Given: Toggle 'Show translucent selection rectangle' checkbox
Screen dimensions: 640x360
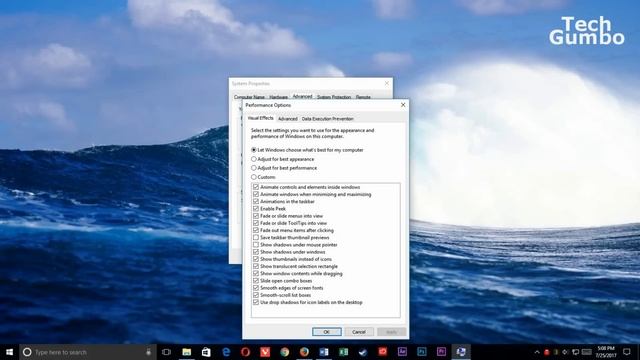Looking at the screenshot, I should 256,266.
